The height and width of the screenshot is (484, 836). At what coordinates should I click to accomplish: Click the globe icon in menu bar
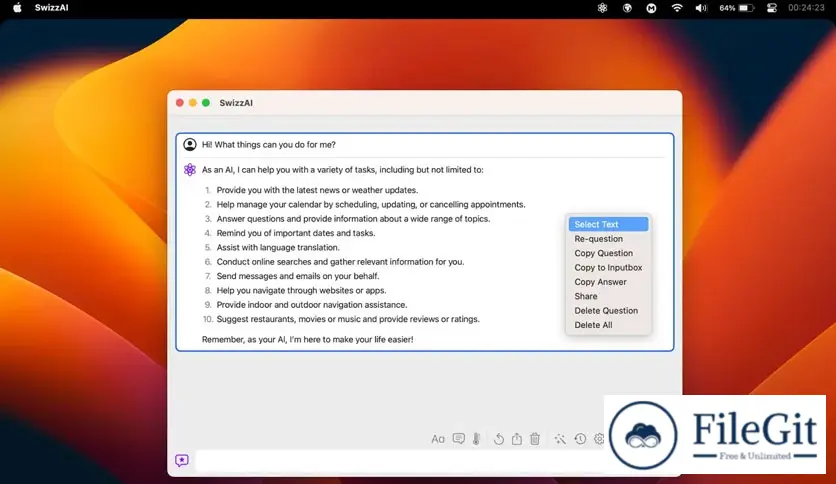627,8
